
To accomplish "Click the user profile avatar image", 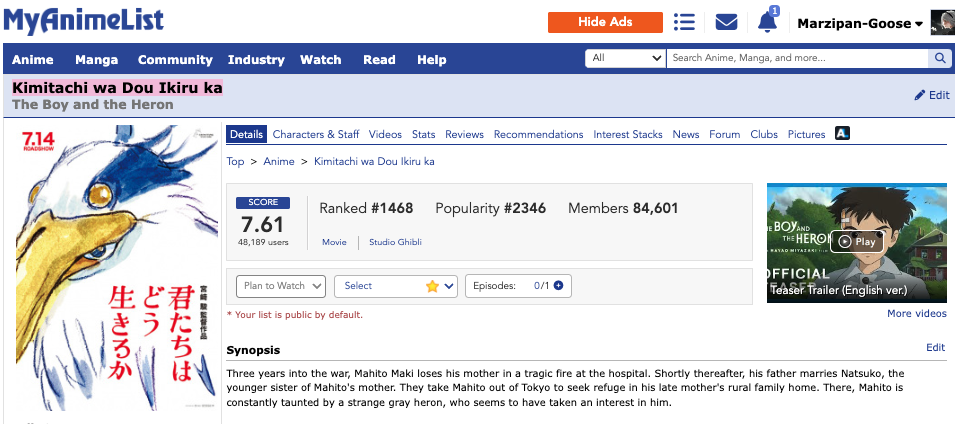I will pyautogui.click(x=941, y=22).
